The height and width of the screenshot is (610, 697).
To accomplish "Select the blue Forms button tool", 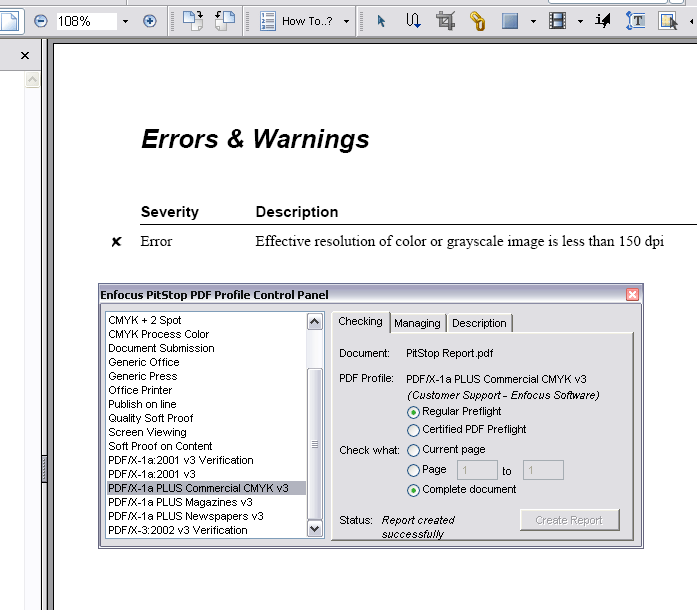I will pyautogui.click(x=510, y=21).
